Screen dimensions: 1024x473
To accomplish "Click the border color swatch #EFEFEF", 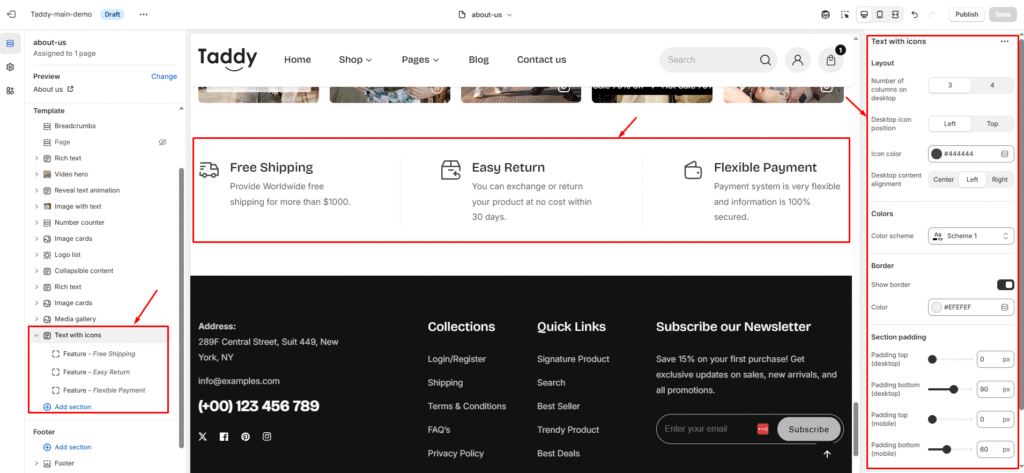I will point(937,307).
